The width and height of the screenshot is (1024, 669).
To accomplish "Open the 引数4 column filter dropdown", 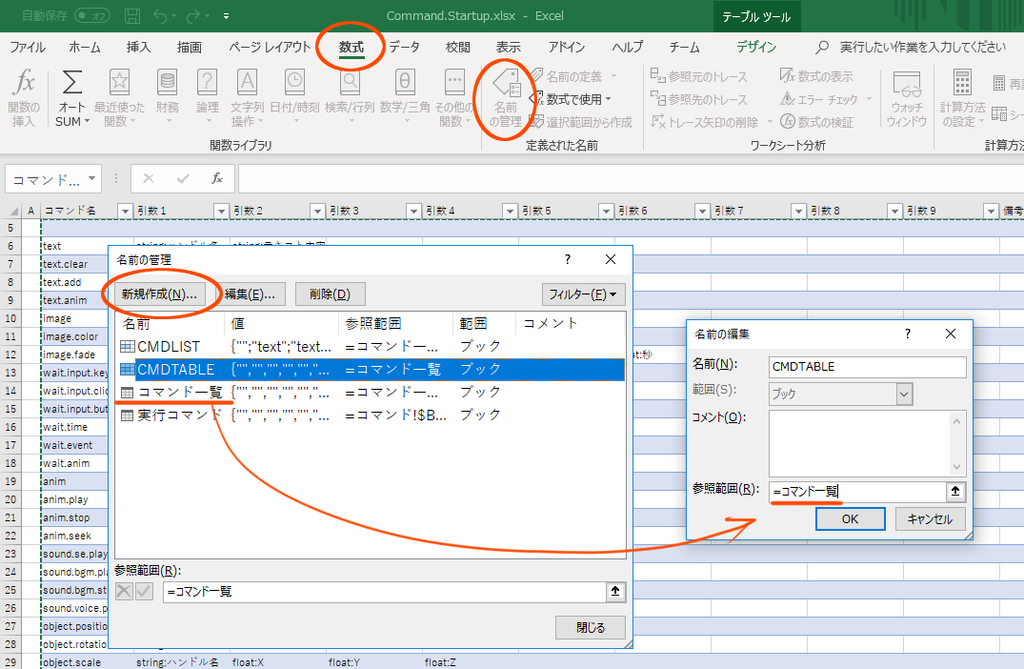I will (509, 210).
